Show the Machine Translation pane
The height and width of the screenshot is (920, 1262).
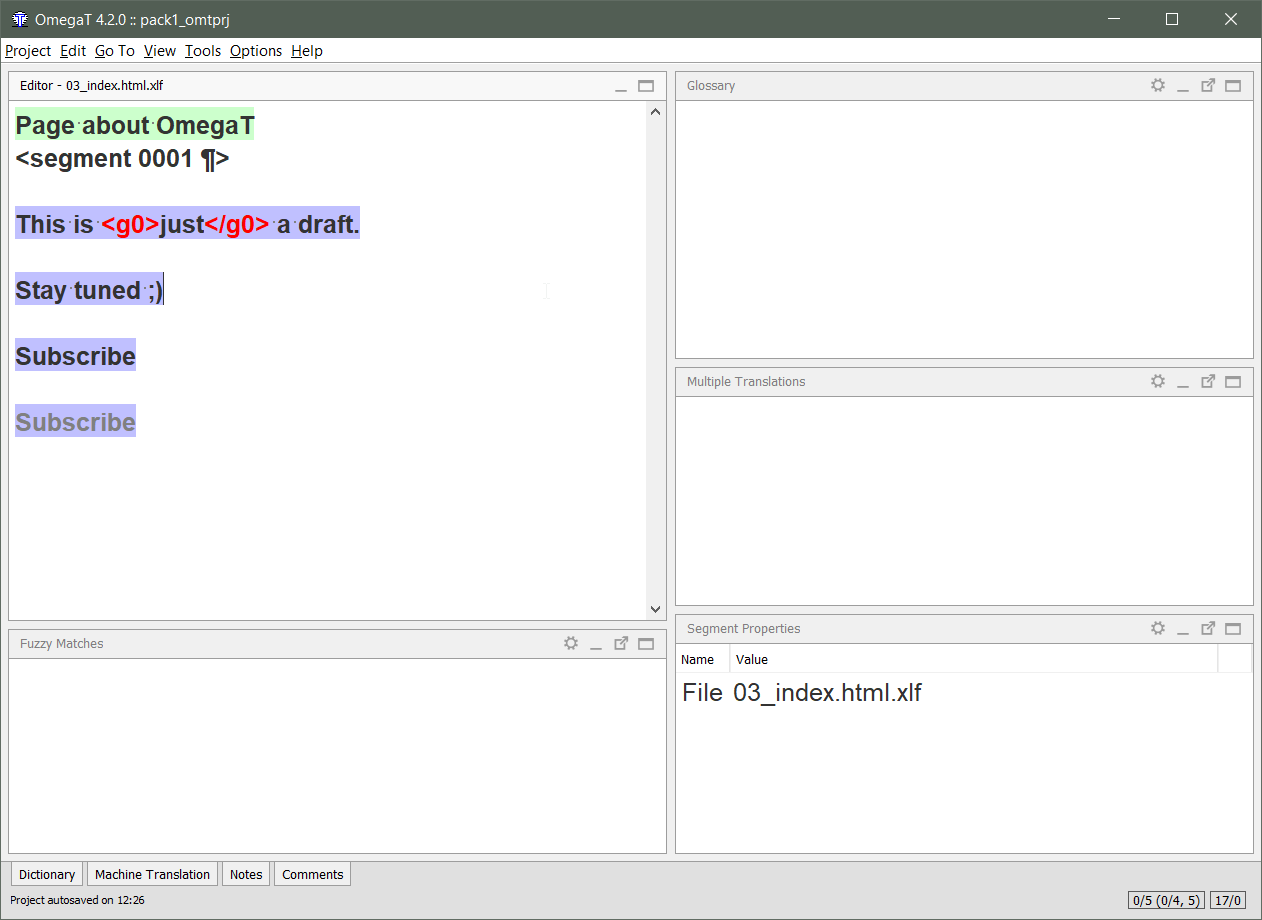click(152, 874)
